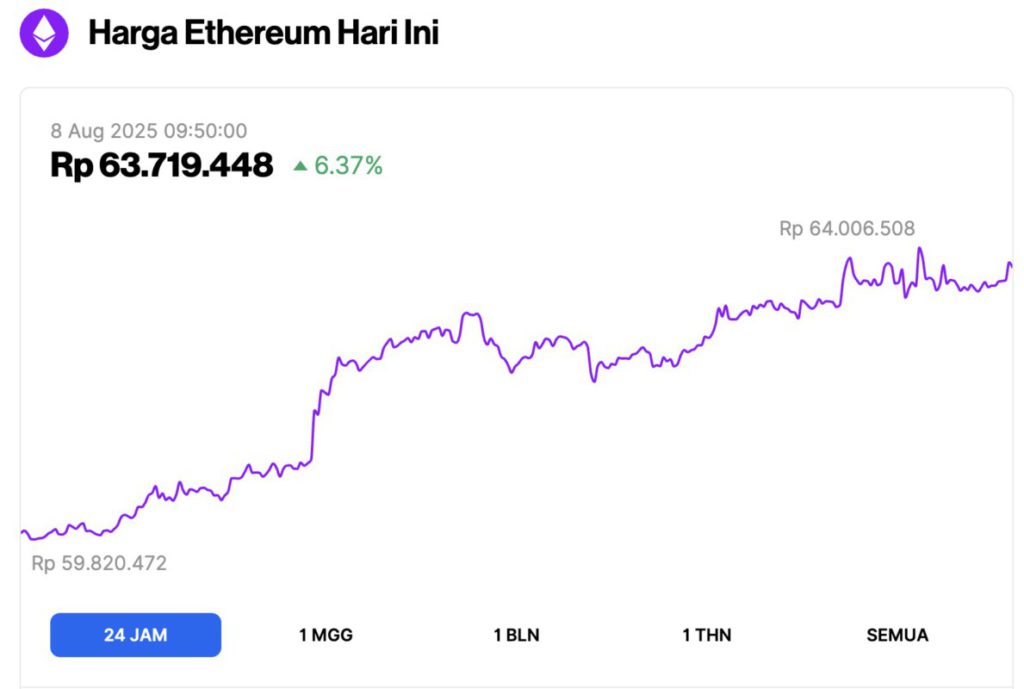Select the 1 THN period
The image size is (1024, 689).
(x=706, y=634)
